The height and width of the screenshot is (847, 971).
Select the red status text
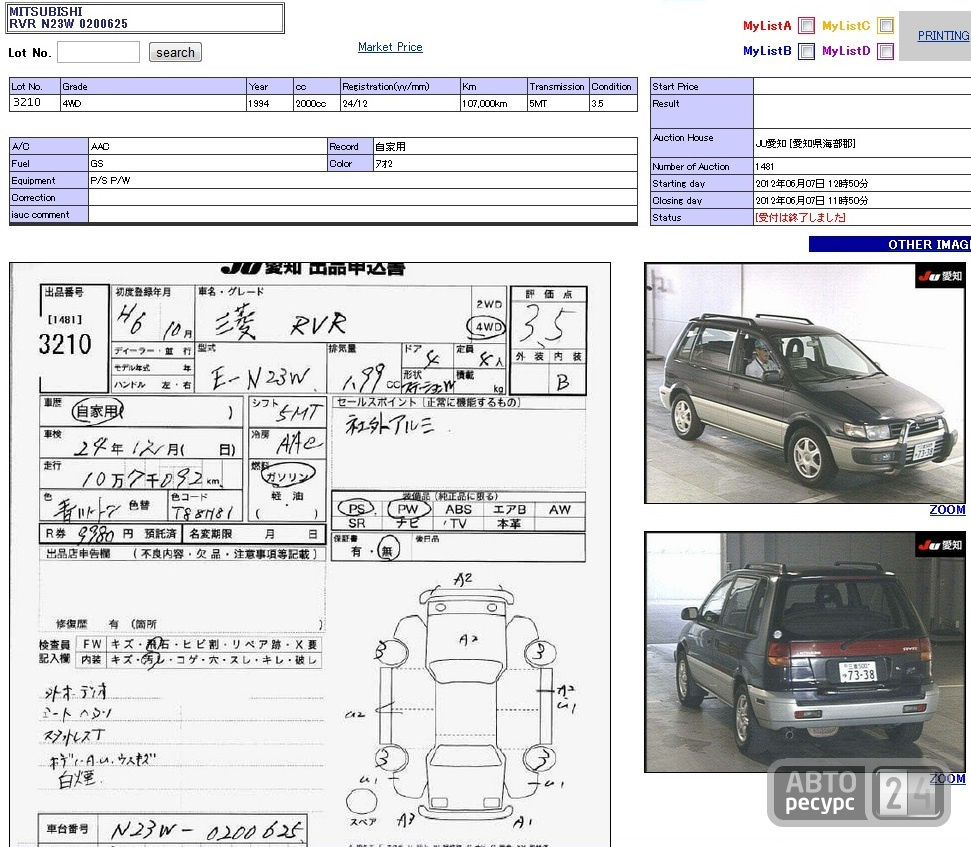click(x=800, y=217)
